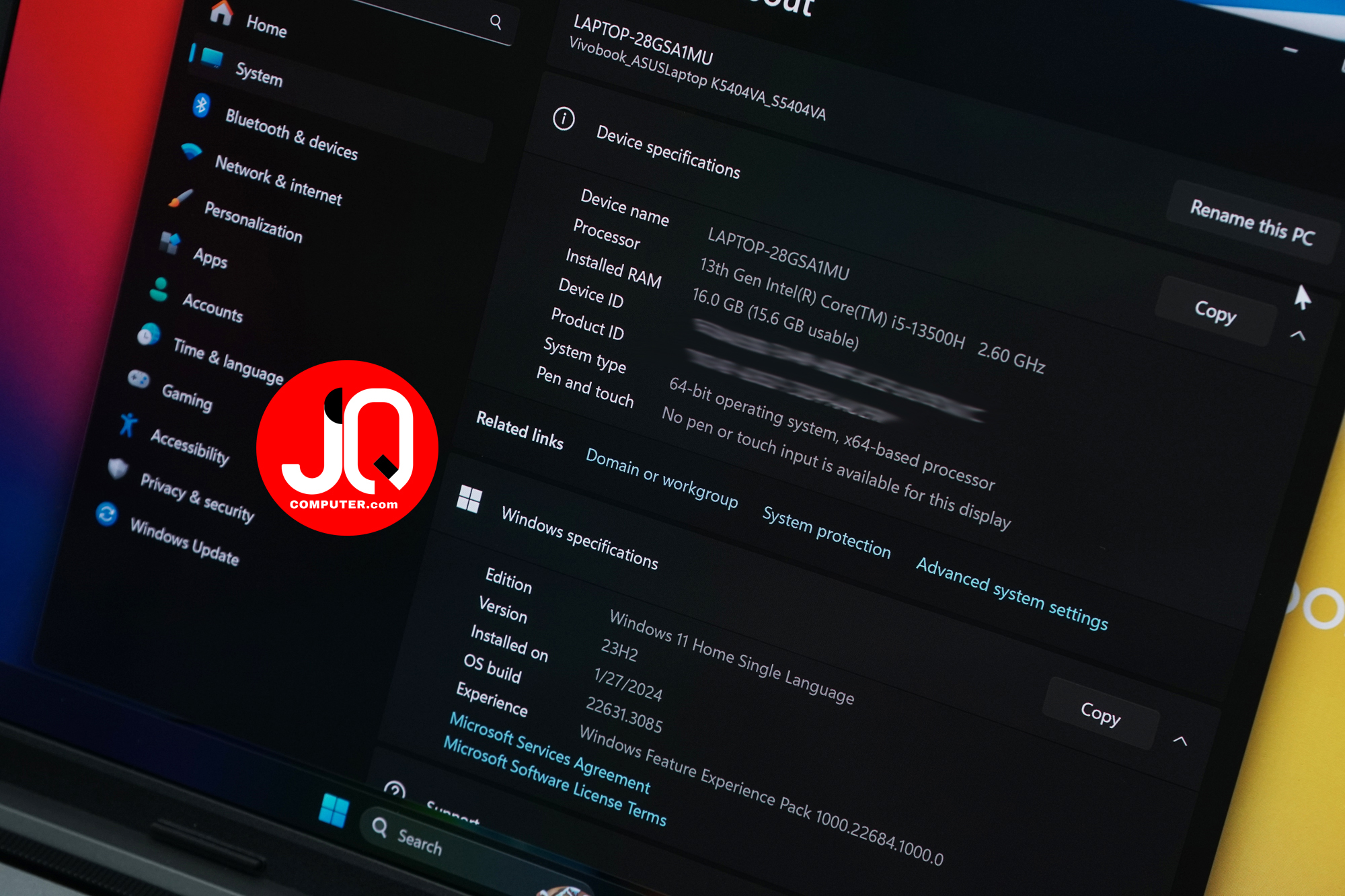Image resolution: width=1345 pixels, height=896 pixels.
Task: Open Windows Update page
Action: [184, 542]
